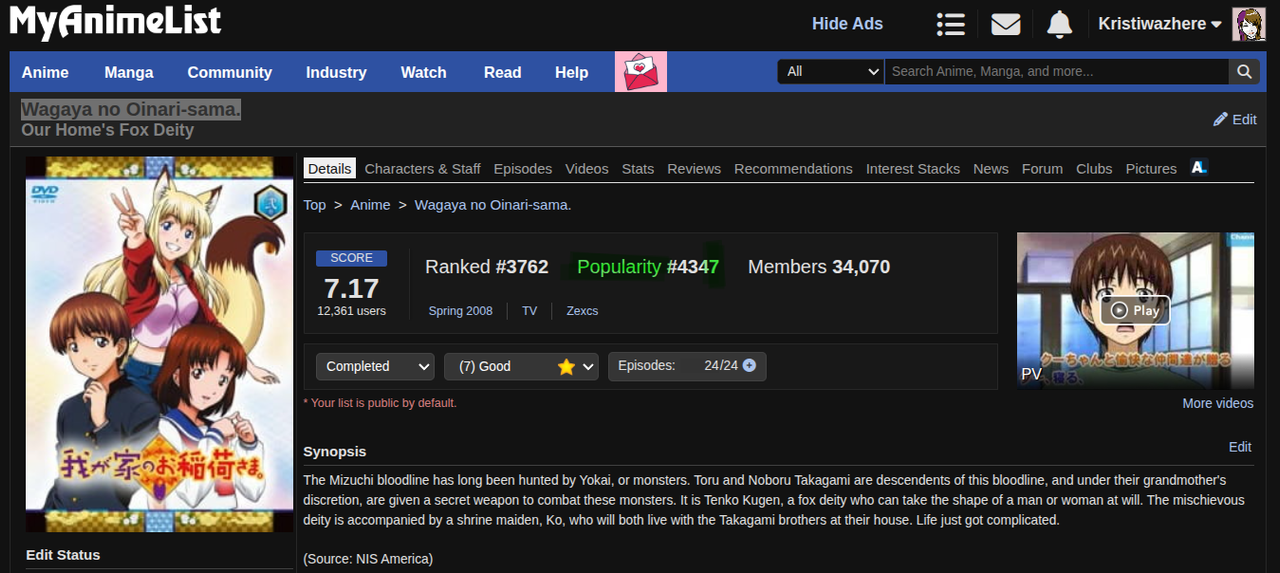
Task: Click the (Source: NIS America) text
Action: [x=368, y=559]
